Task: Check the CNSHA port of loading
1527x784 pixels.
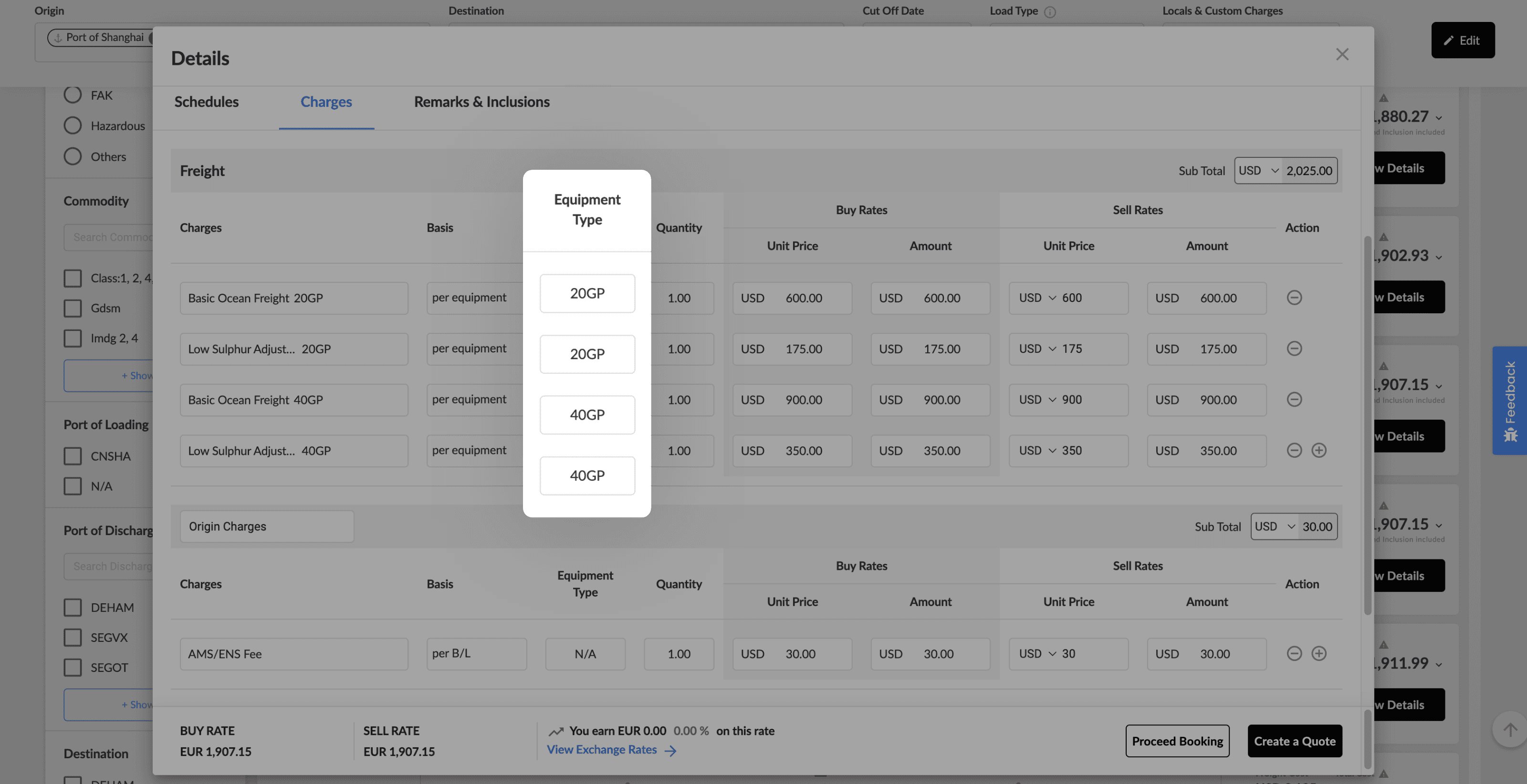Action: pos(73,456)
